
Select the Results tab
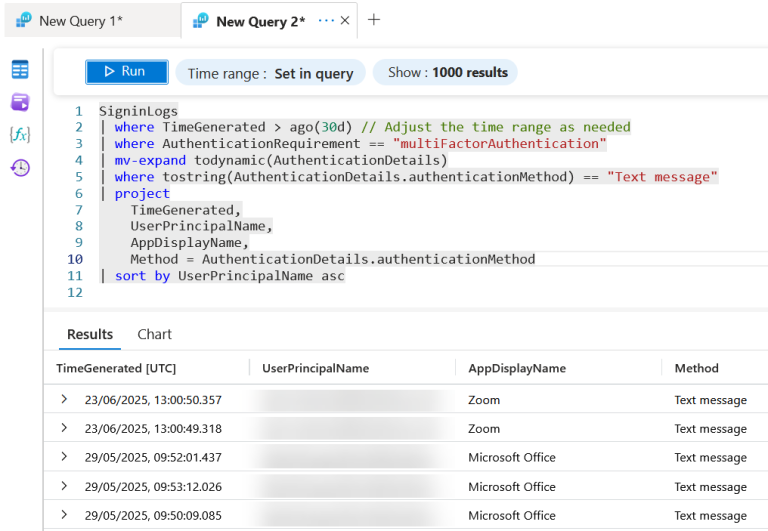pos(90,334)
